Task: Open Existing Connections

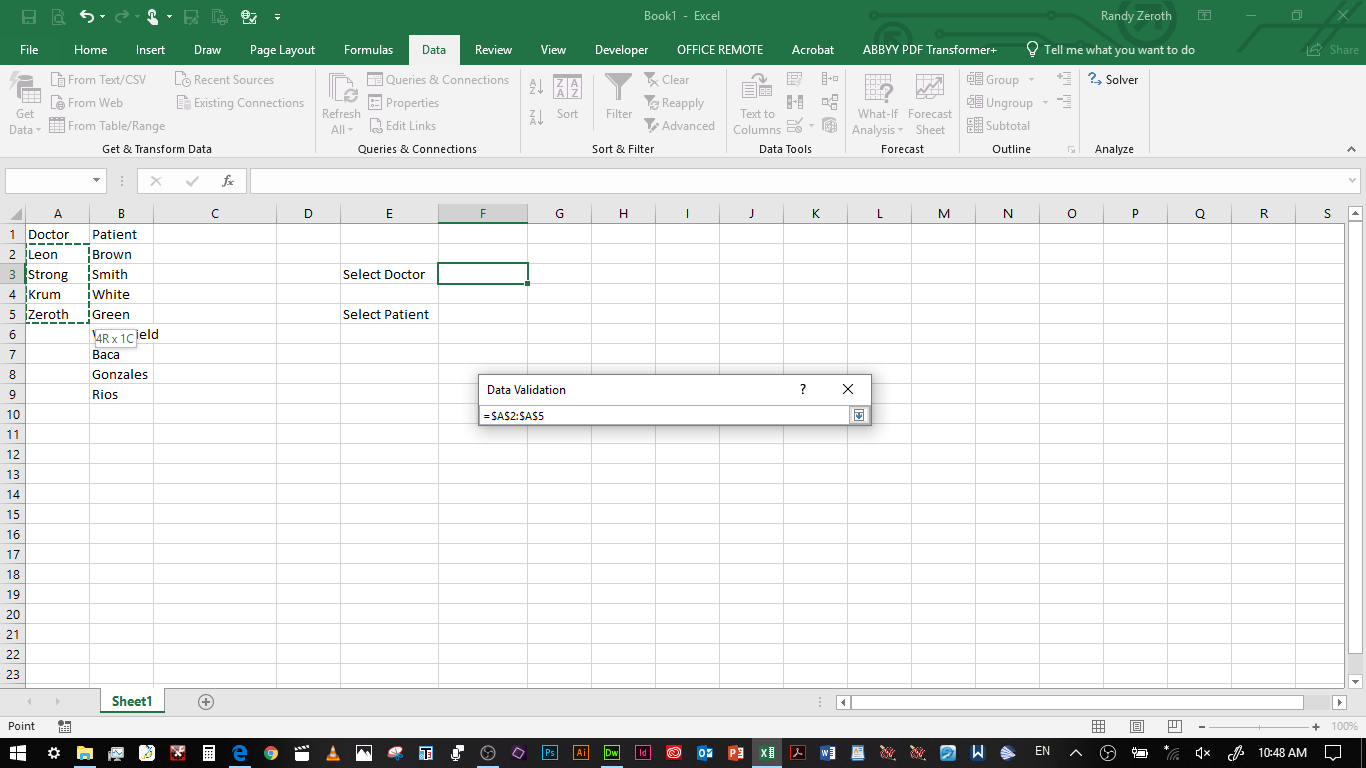Action: 240,103
